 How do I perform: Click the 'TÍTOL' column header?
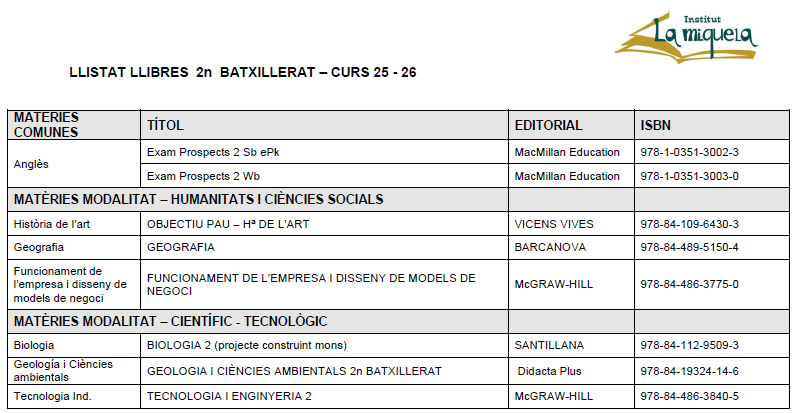[x=165, y=125]
